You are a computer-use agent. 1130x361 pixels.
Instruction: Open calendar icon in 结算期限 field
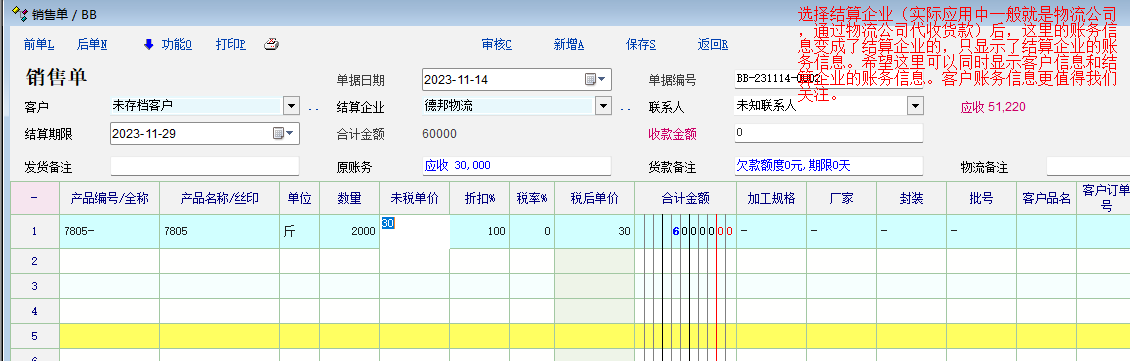[x=282, y=133]
